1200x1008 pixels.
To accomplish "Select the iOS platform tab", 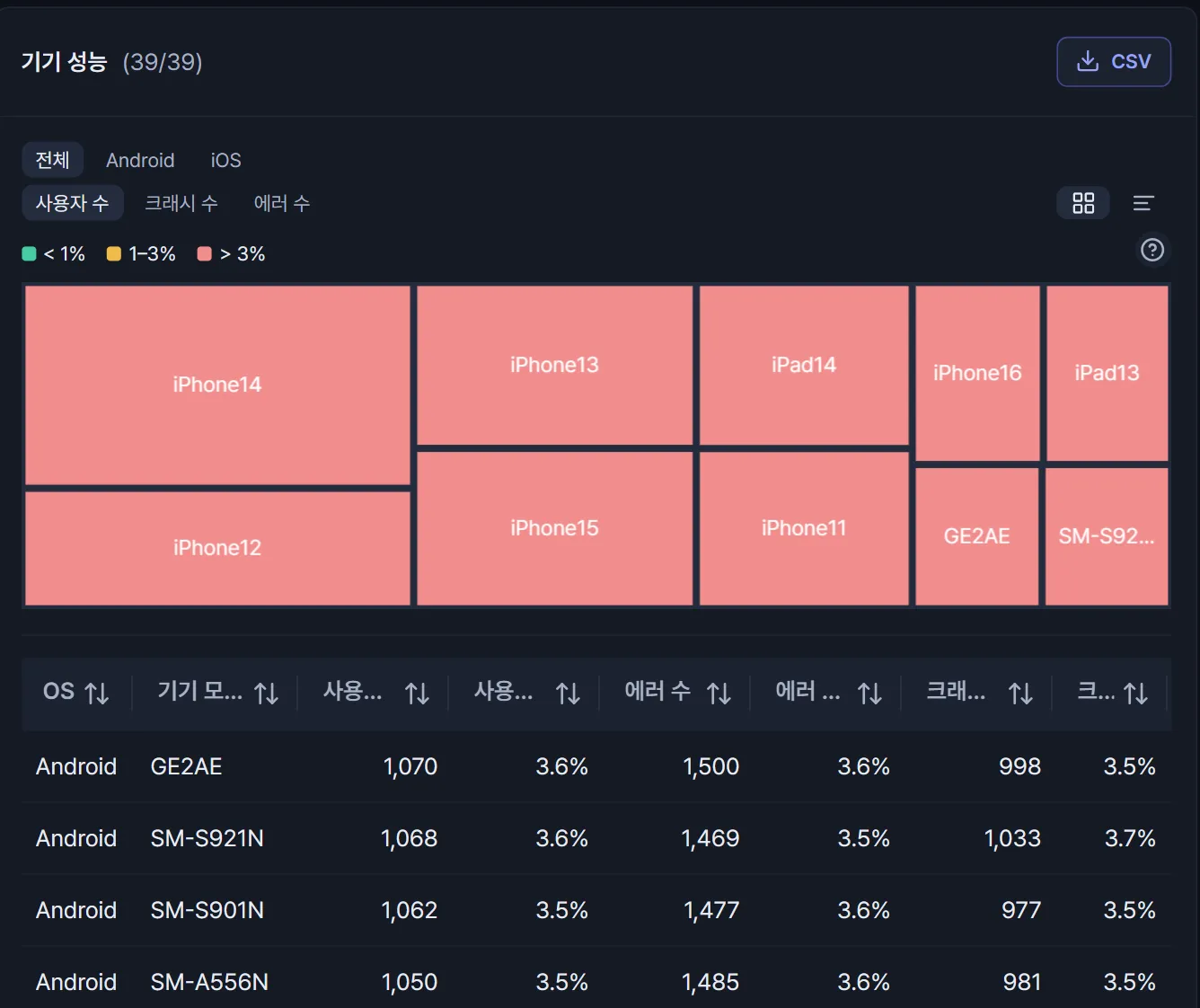I will tap(225, 160).
